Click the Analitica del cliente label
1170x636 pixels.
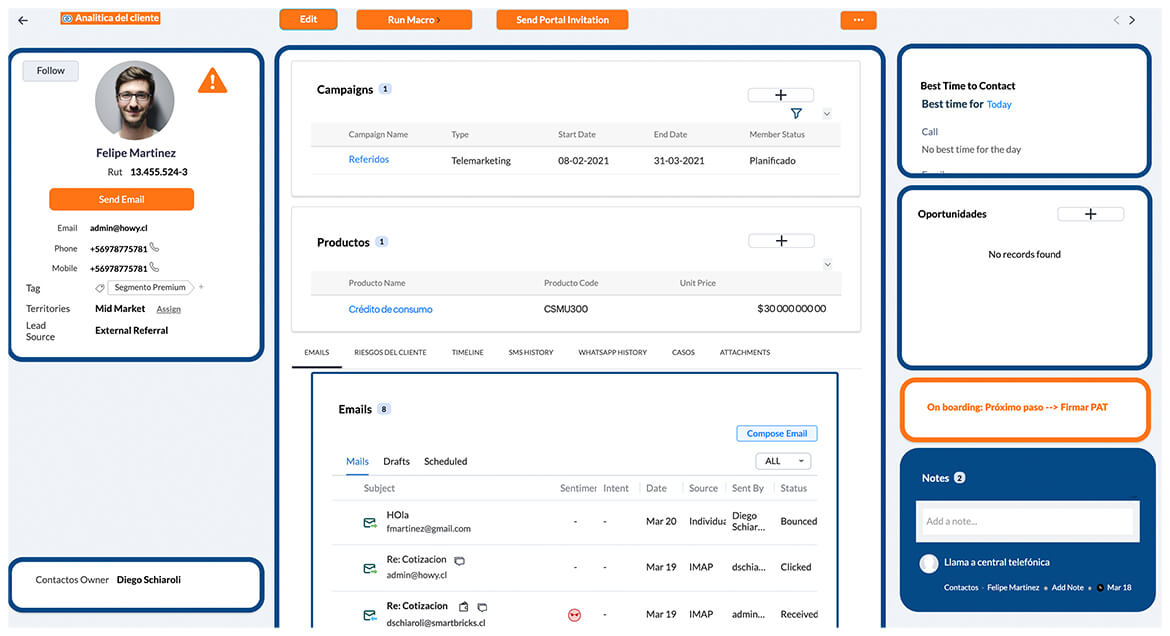tap(110, 18)
